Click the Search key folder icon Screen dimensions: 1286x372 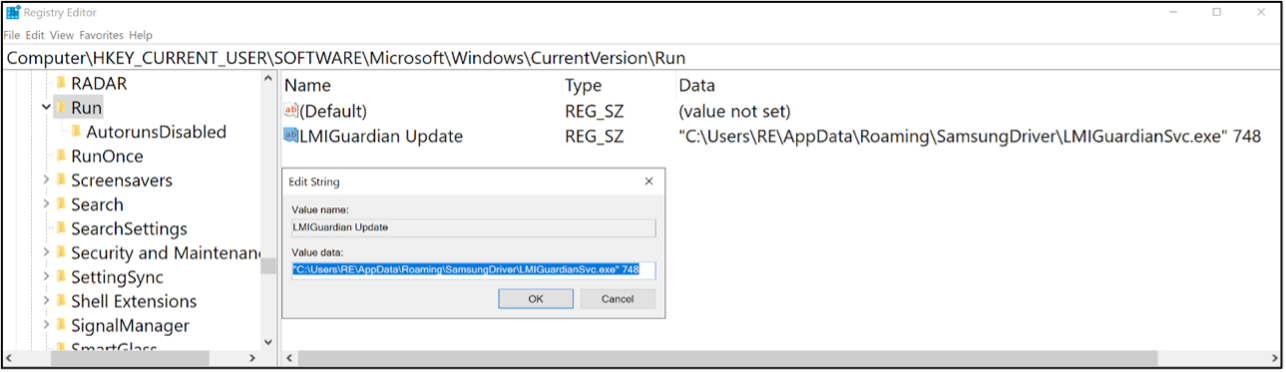click(60, 204)
